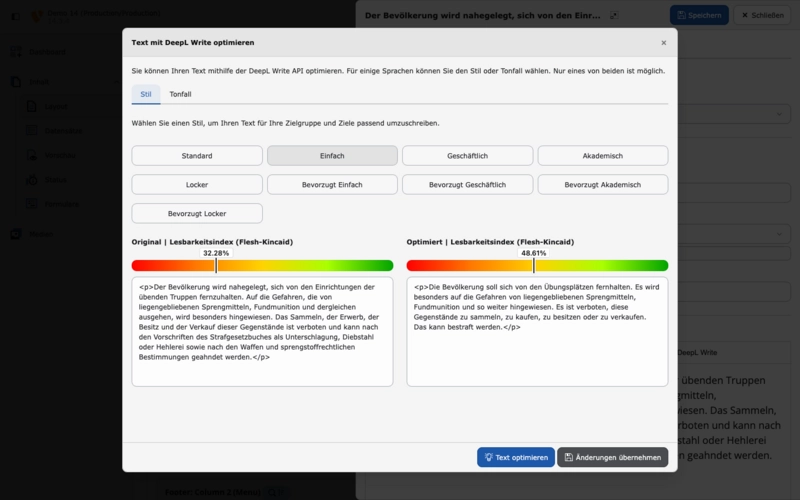Choose the Bevorzugt Locker style
This screenshot has height=500, width=800.
[197, 214]
